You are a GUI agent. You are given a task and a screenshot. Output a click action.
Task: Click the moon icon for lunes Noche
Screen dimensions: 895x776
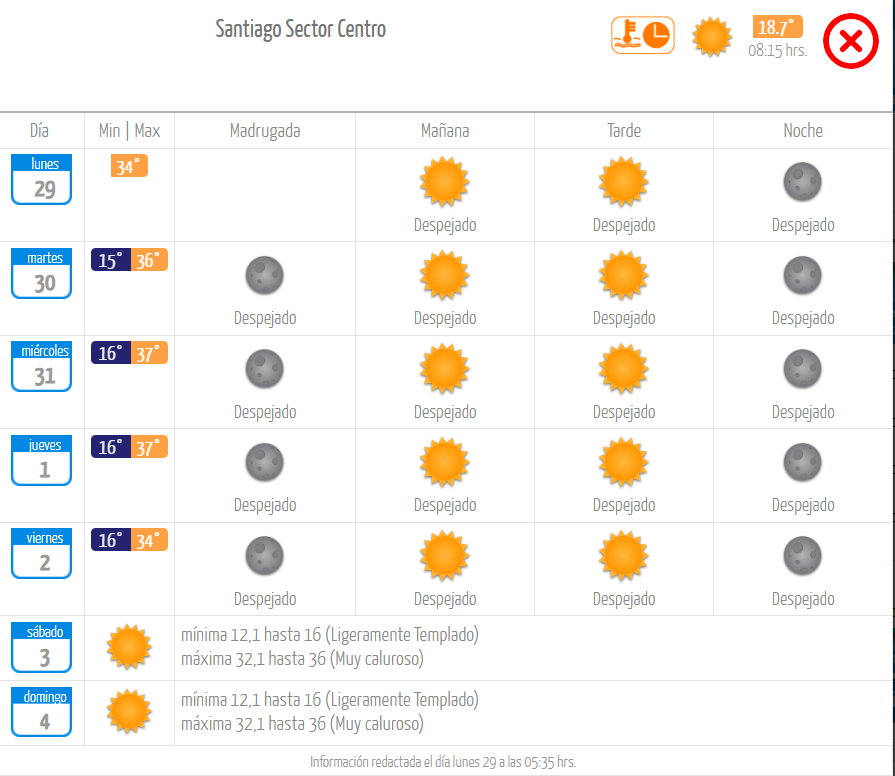(803, 182)
